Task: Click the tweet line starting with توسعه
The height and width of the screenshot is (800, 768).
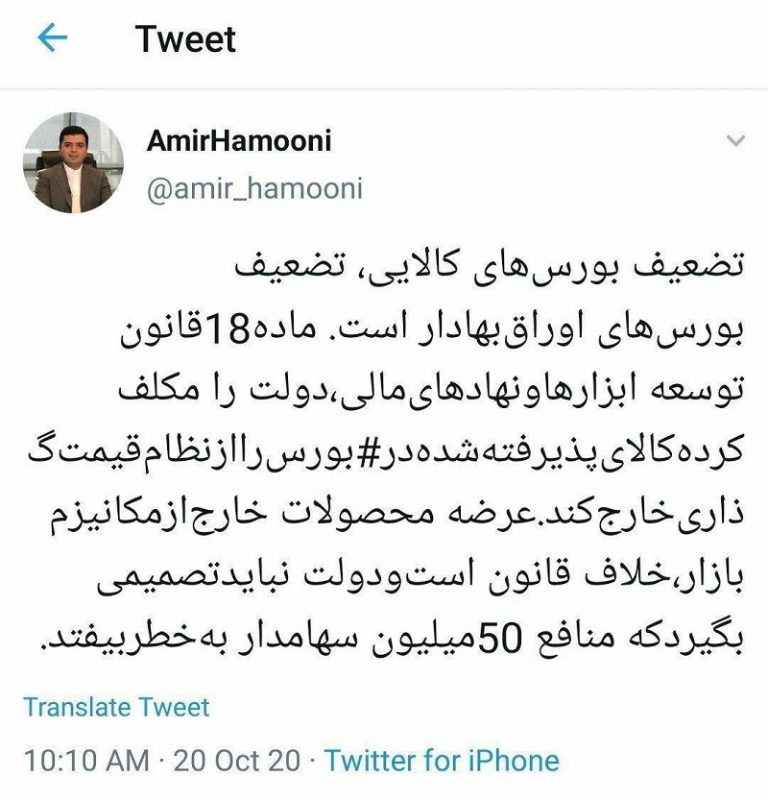Action: 431,389
